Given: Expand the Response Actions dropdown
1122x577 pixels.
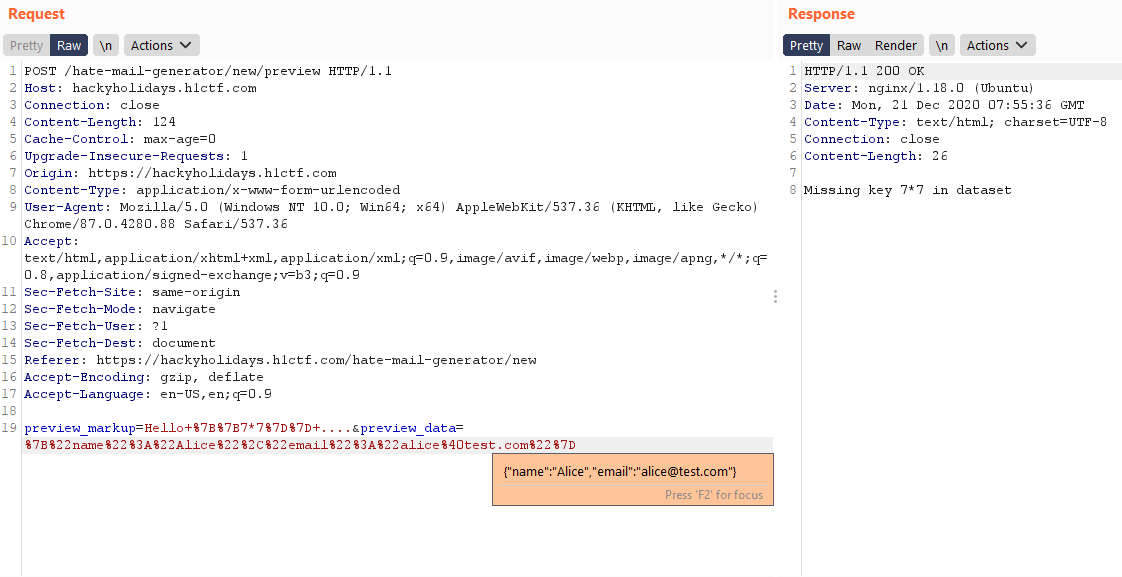Looking at the screenshot, I should coord(997,45).
